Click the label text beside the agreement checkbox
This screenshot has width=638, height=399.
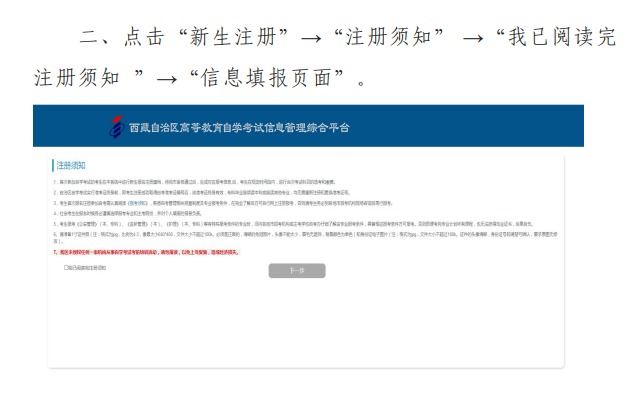(87, 268)
